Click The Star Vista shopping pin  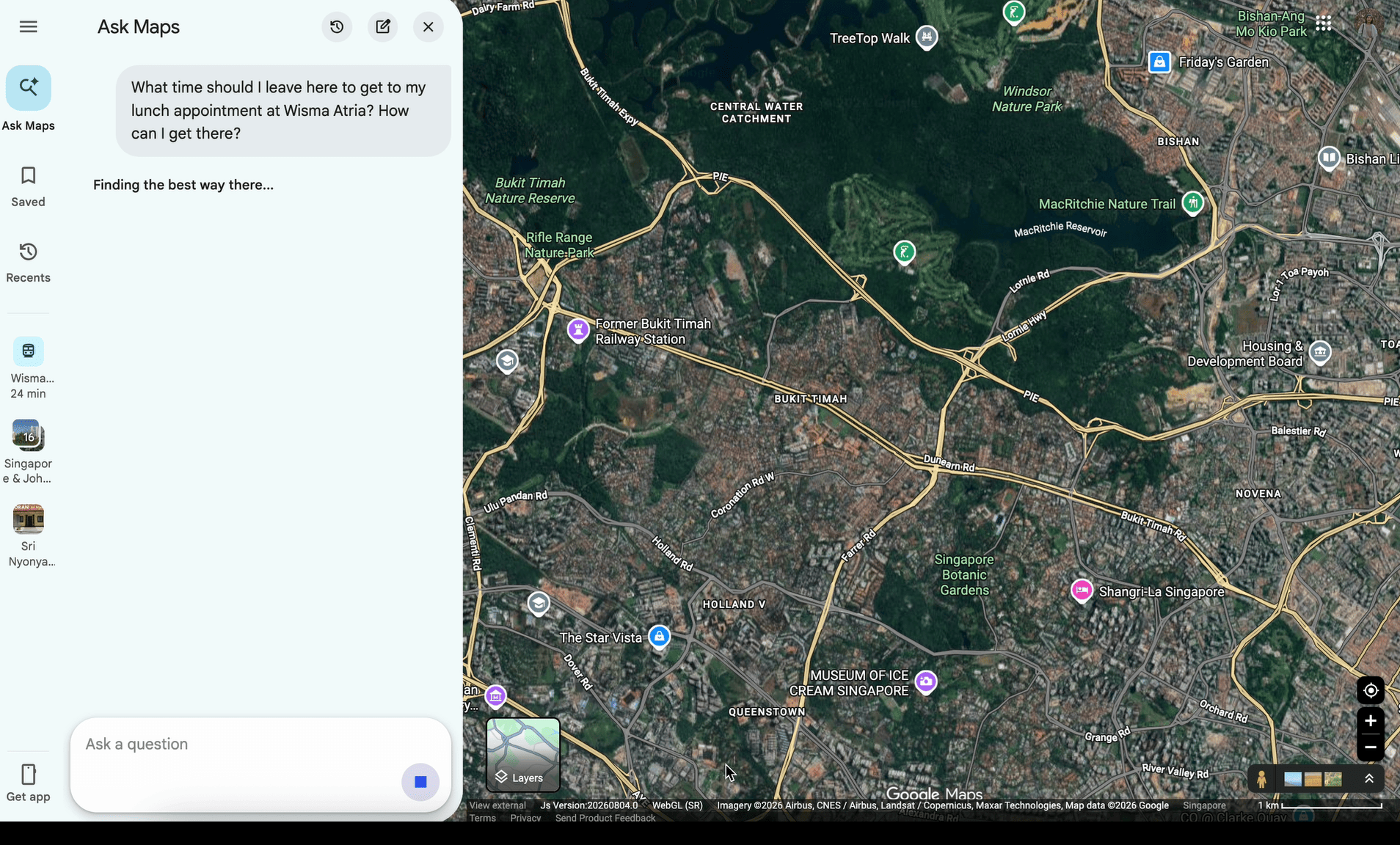660,637
